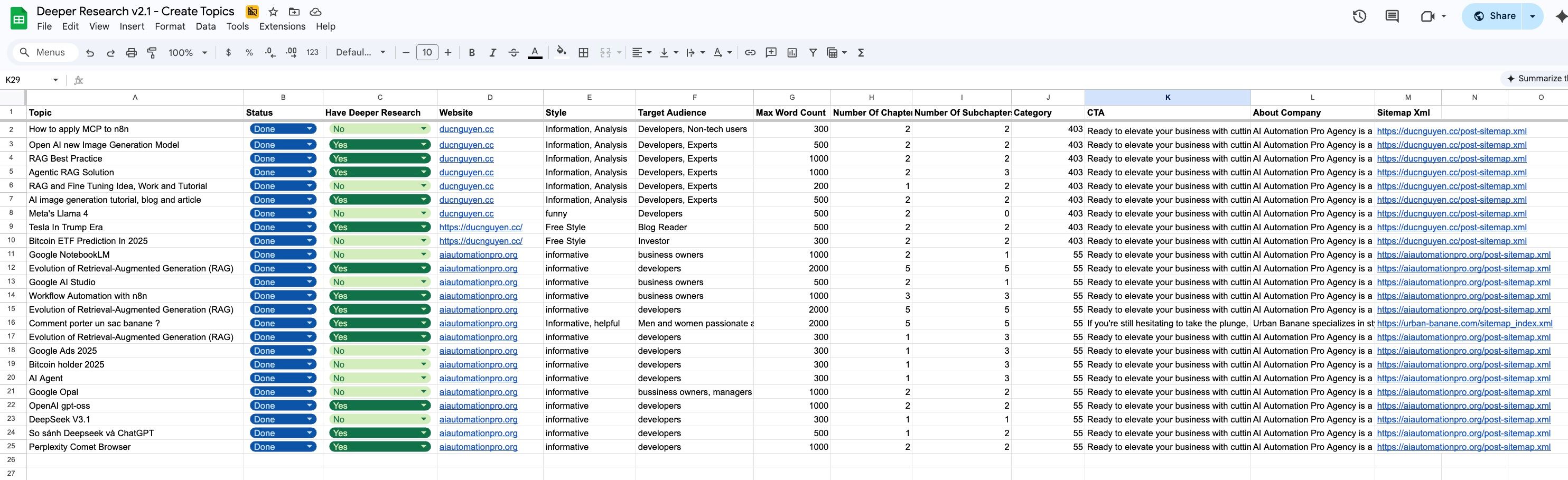Image resolution: width=1568 pixels, height=480 pixels.
Task: Click the Move to folder icon
Action: pyautogui.click(x=294, y=12)
